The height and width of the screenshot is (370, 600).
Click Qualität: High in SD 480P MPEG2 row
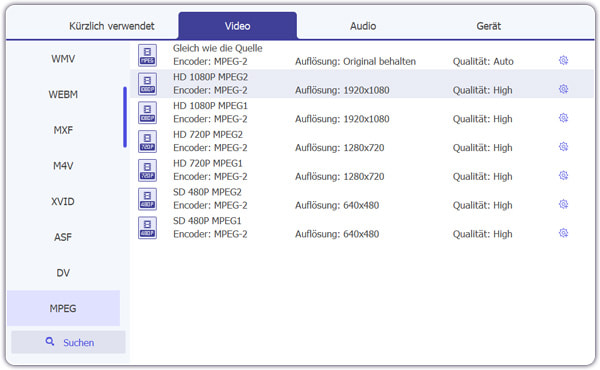(x=482, y=205)
